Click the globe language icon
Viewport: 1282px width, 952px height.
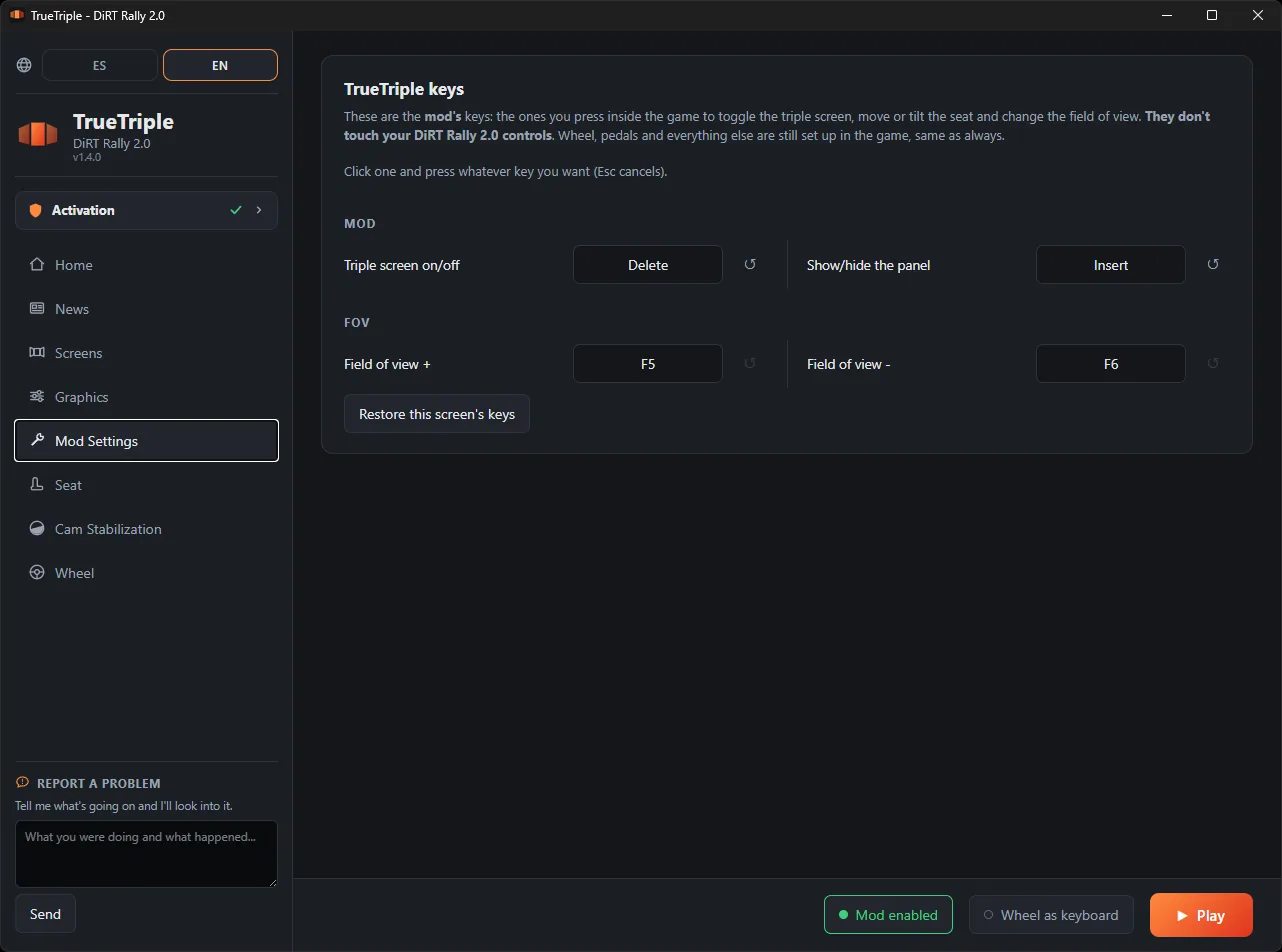(24, 65)
